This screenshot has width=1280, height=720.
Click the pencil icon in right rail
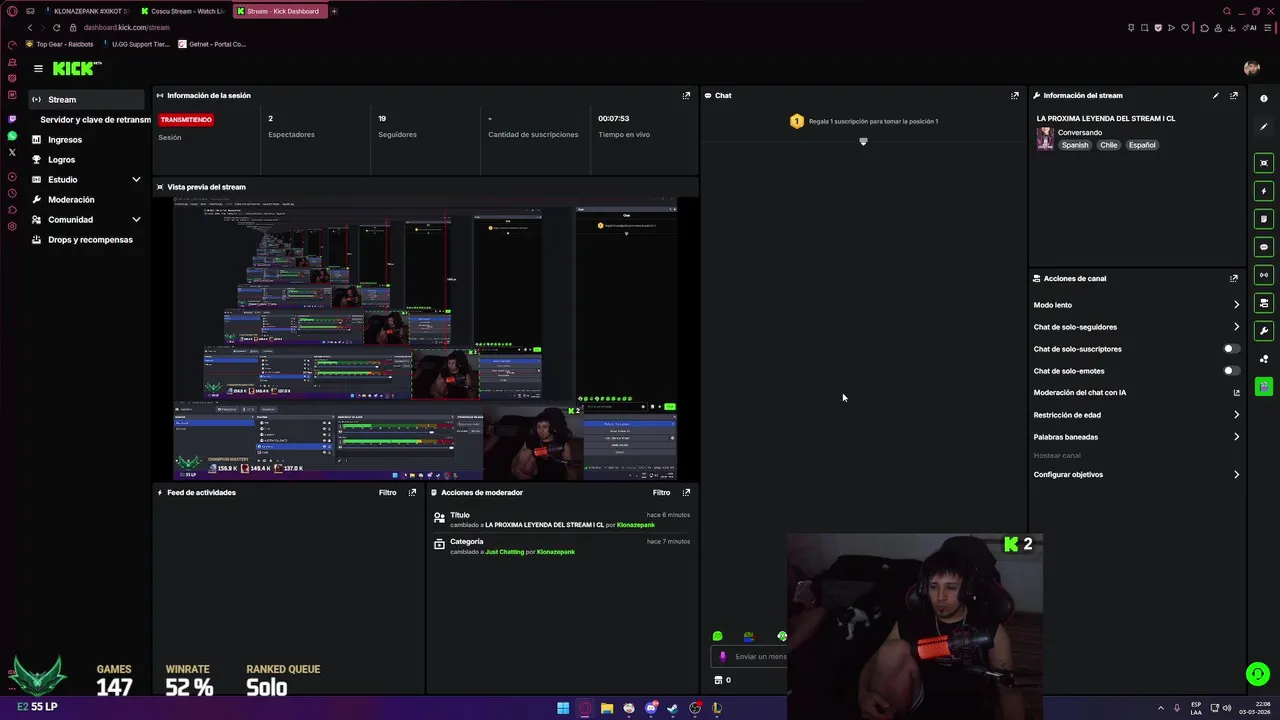coord(1264,127)
